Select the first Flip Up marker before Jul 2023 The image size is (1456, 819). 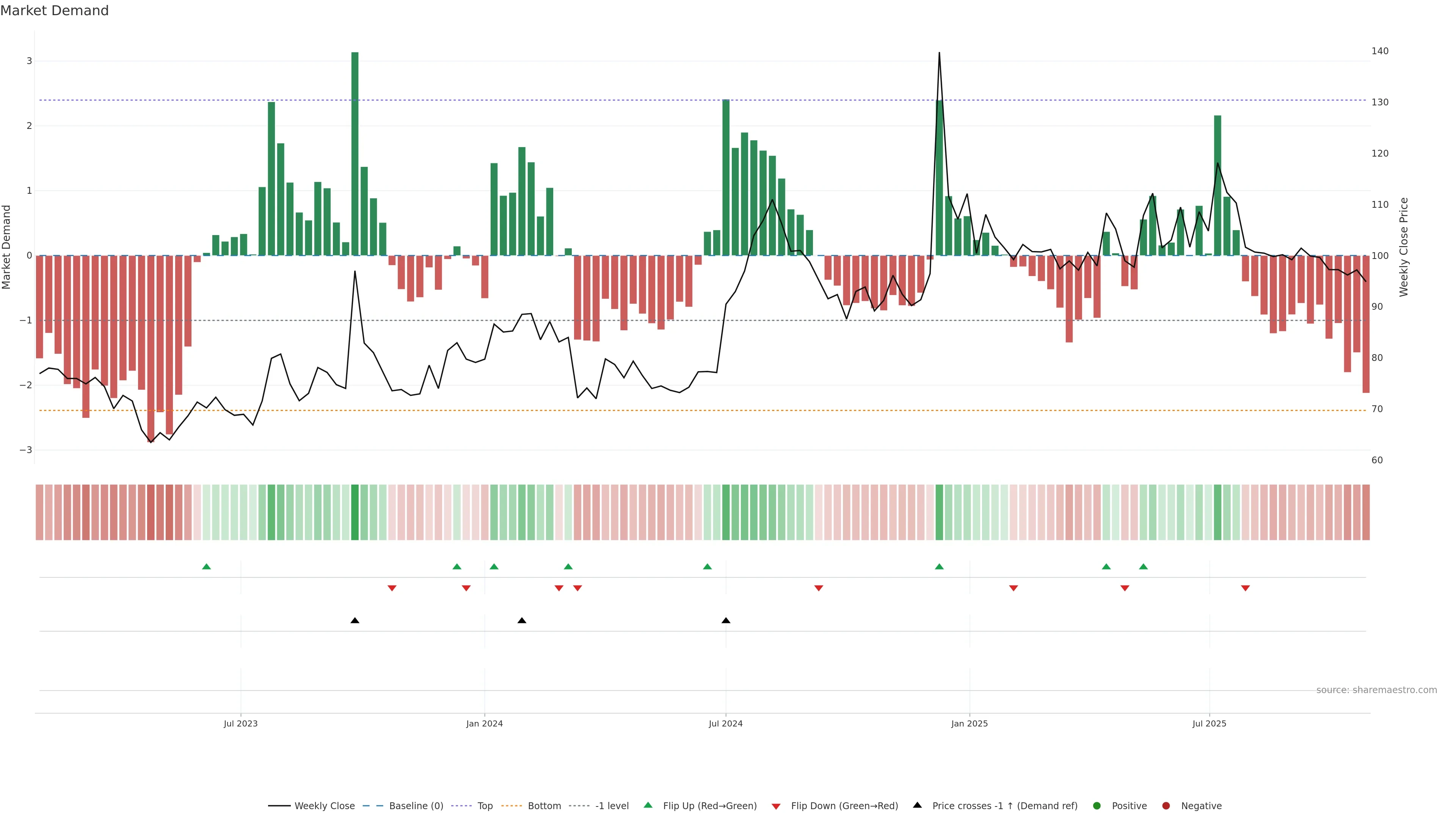206,566
